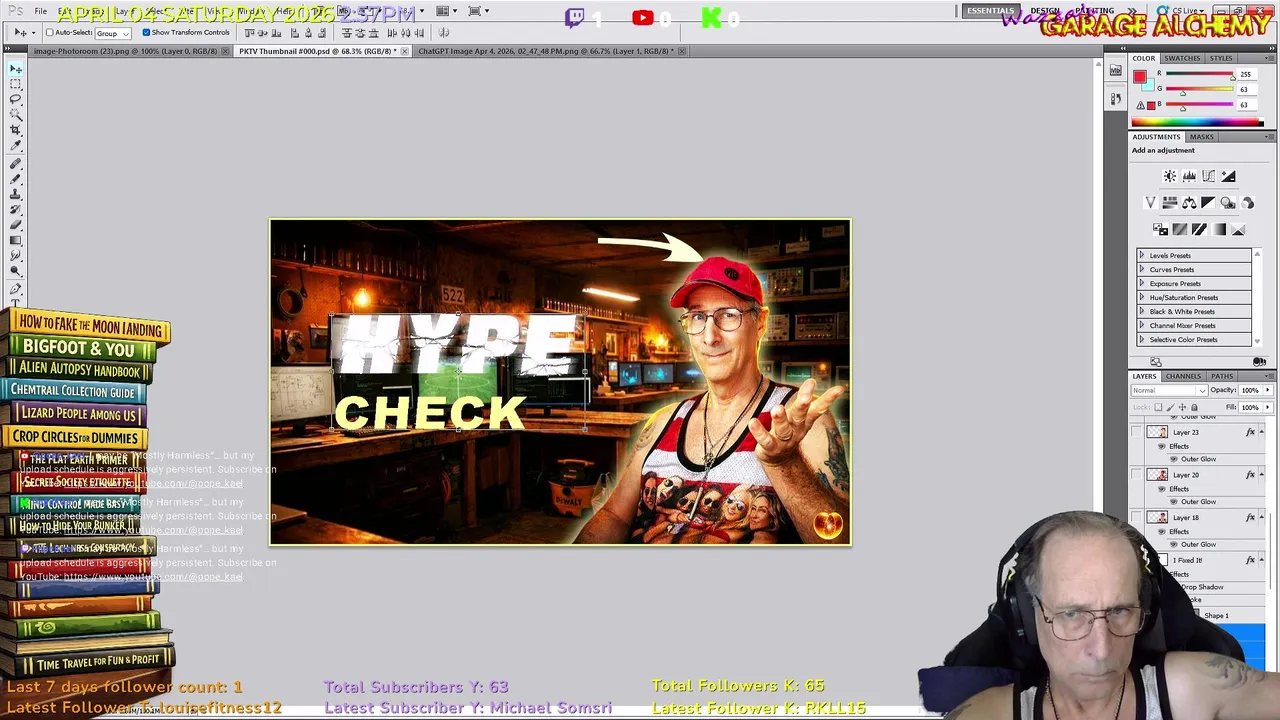Image resolution: width=1280 pixels, height=720 pixels.
Task: Add a Hue/Saturation adjustment
Action: click(x=1169, y=203)
